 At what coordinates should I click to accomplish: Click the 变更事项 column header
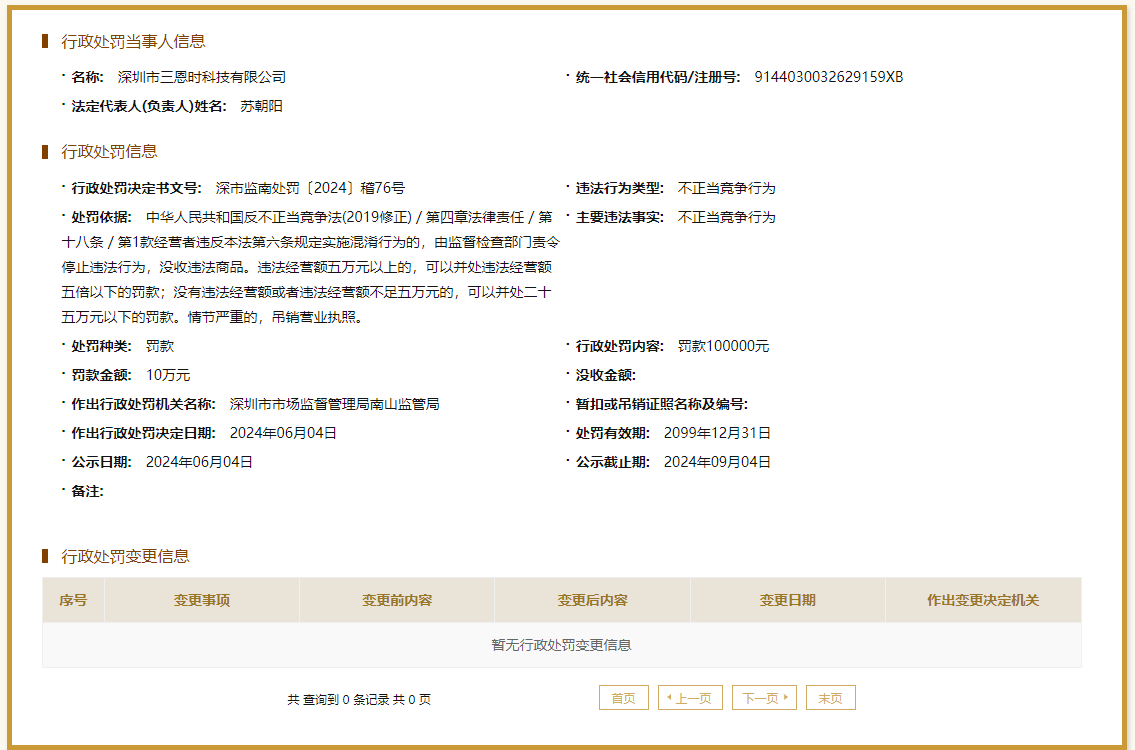202,600
